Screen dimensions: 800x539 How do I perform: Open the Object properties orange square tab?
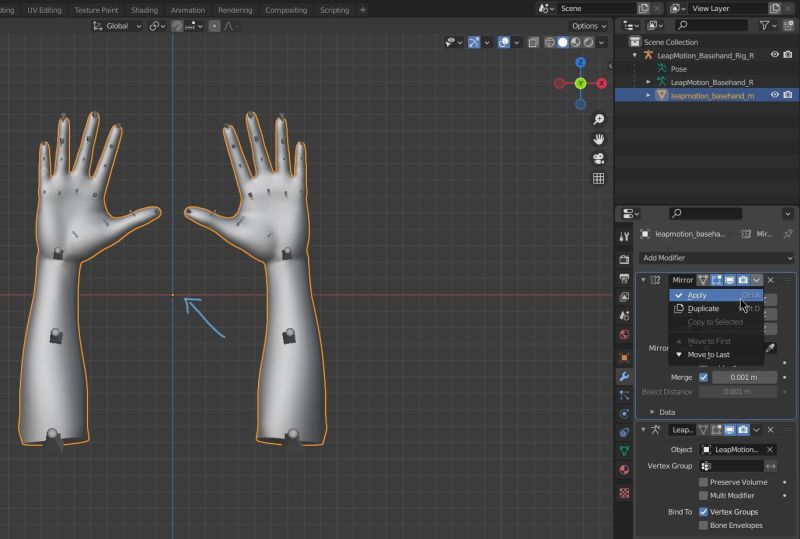pyautogui.click(x=624, y=357)
